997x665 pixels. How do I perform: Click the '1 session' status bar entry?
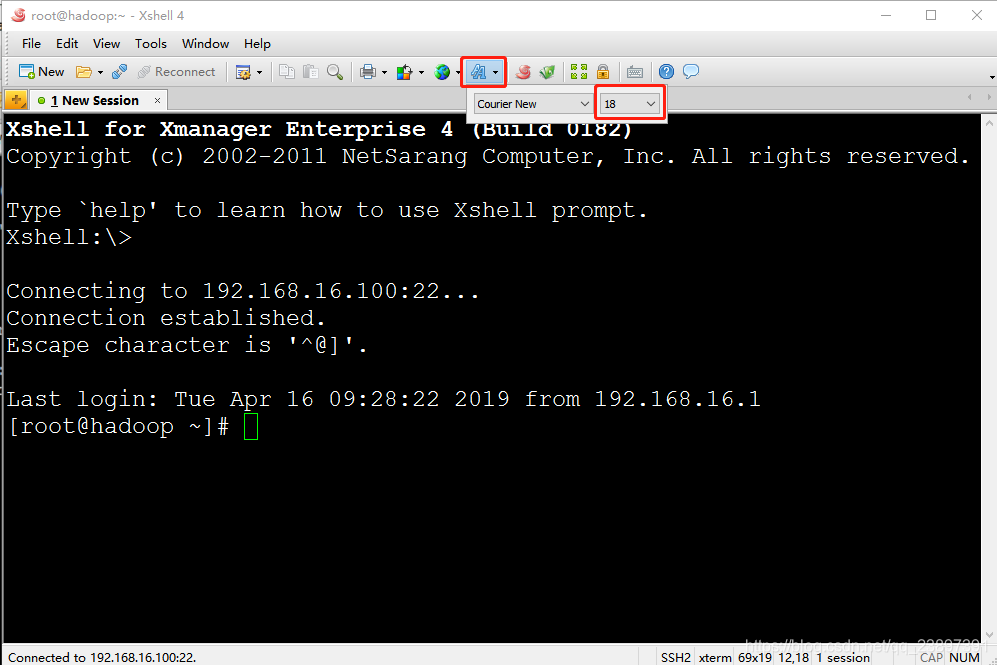point(843,657)
